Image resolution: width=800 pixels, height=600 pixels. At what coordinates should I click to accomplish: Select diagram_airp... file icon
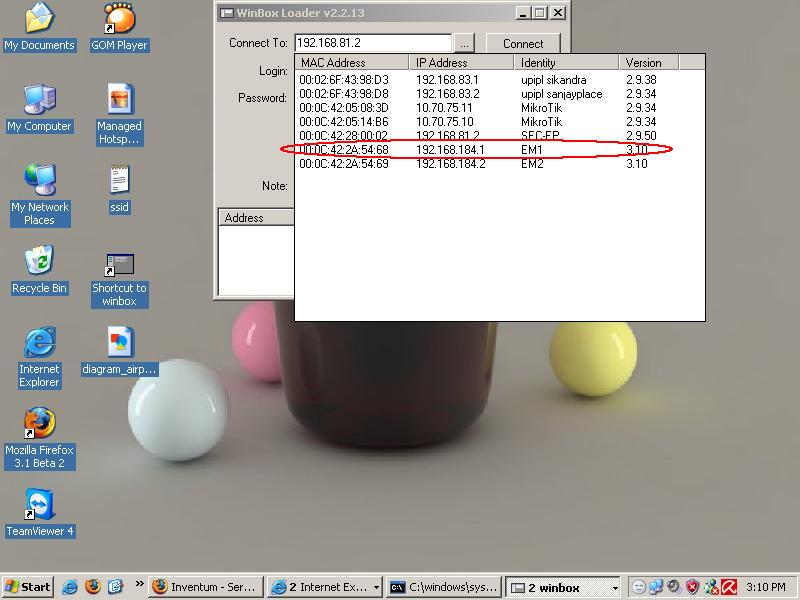(119, 351)
